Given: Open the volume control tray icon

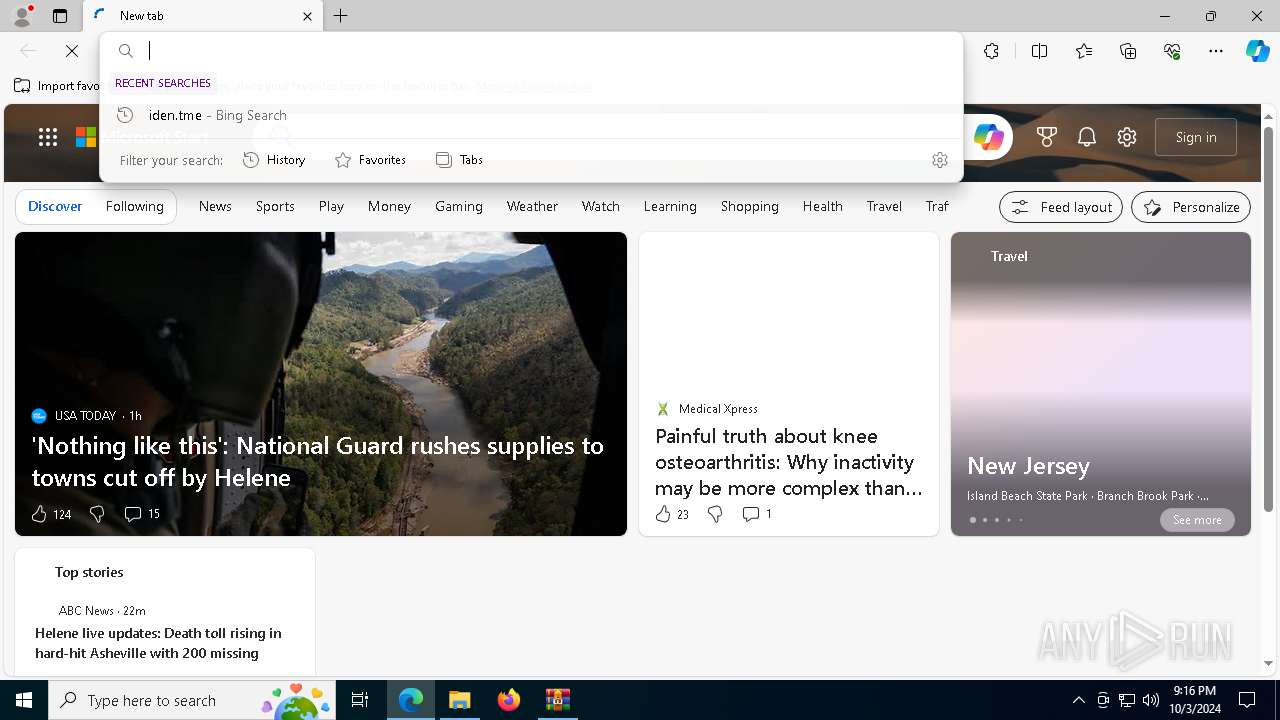Looking at the screenshot, I should pos(1150,700).
